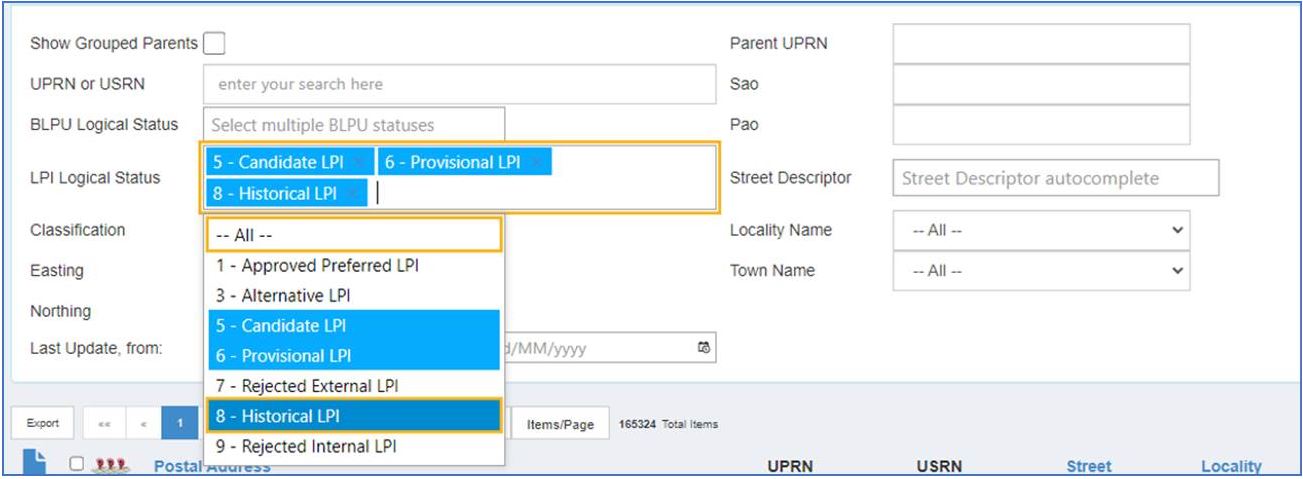Screen dimensions: 1303x479
Task: Open calendar picker in Last Update date field
Action: coord(704,348)
